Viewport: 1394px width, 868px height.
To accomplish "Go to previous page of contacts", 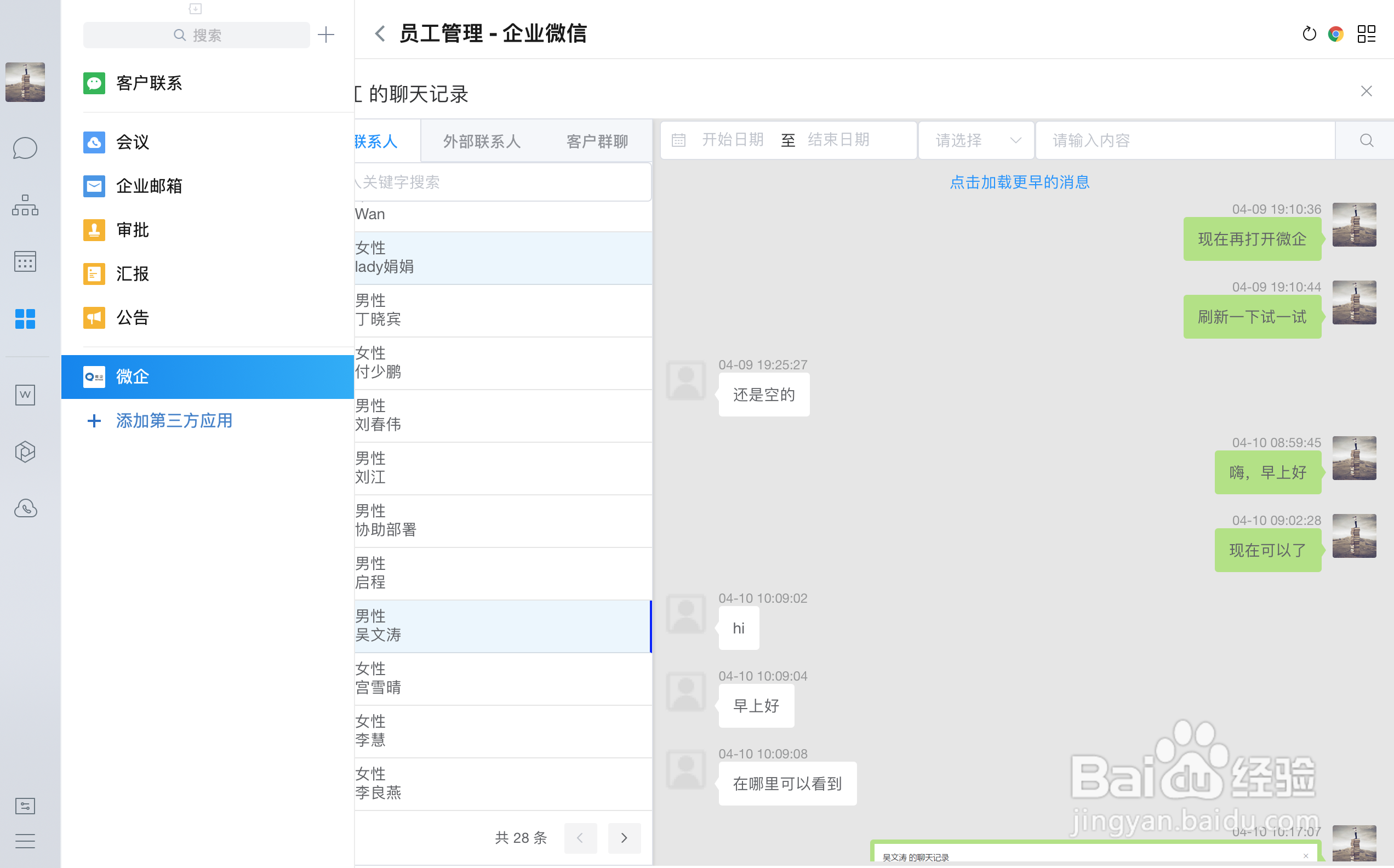I will (580, 837).
